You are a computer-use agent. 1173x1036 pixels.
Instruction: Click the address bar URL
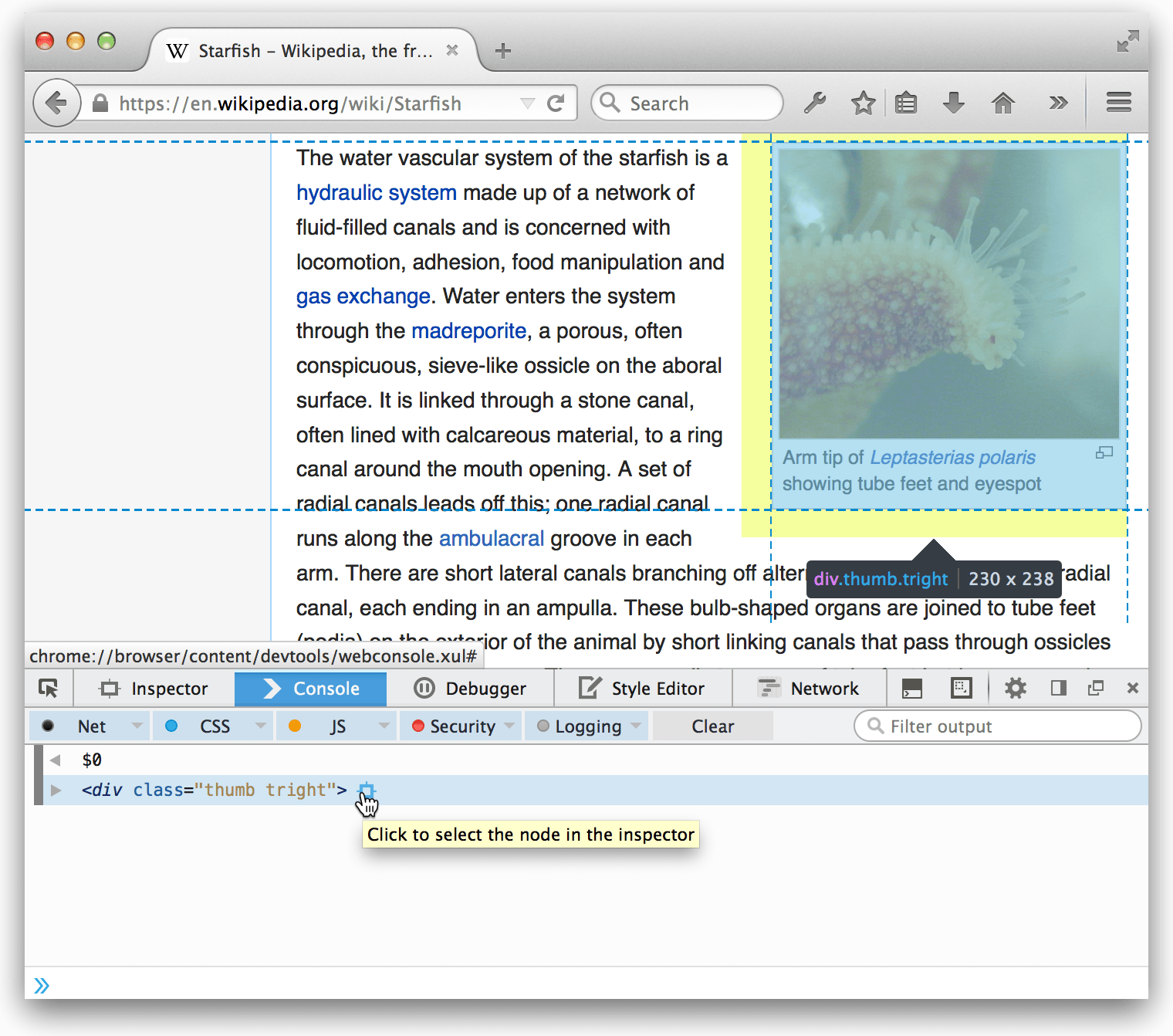pyautogui.click(x=290, y=103)
